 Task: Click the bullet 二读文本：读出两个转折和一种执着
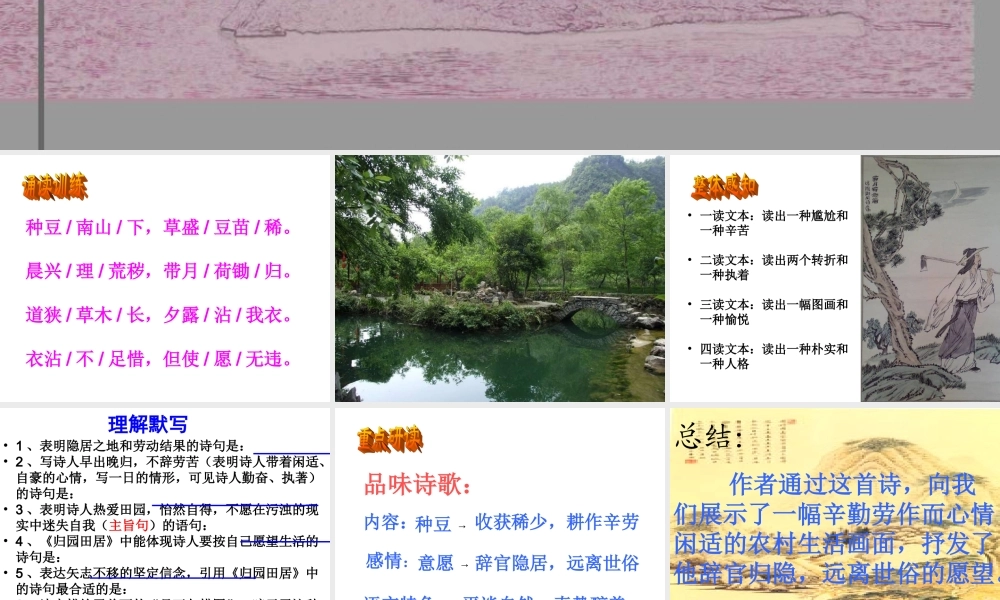coord(768,267)
